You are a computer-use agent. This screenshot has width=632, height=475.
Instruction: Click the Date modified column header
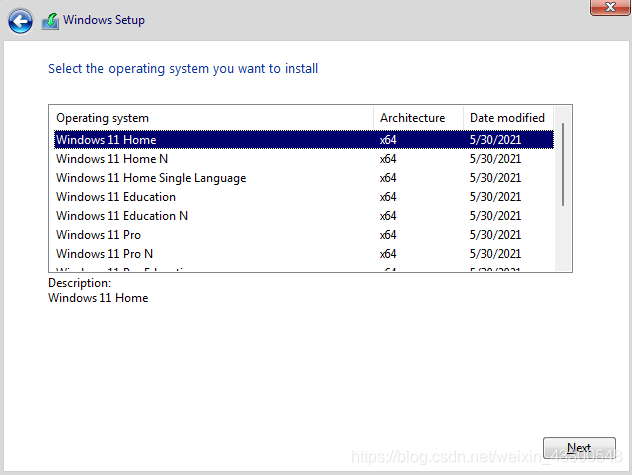coord(508,118)
